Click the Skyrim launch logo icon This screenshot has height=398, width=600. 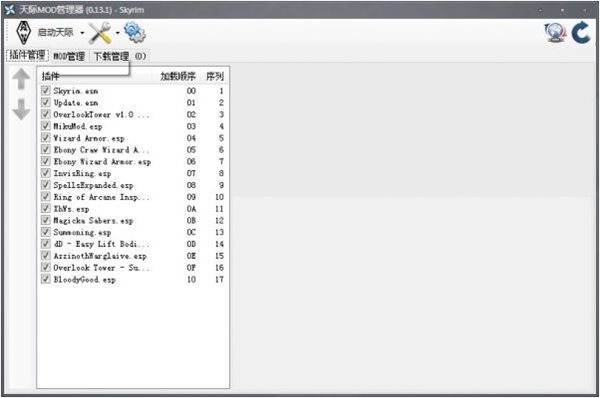(x=23, y=33)
